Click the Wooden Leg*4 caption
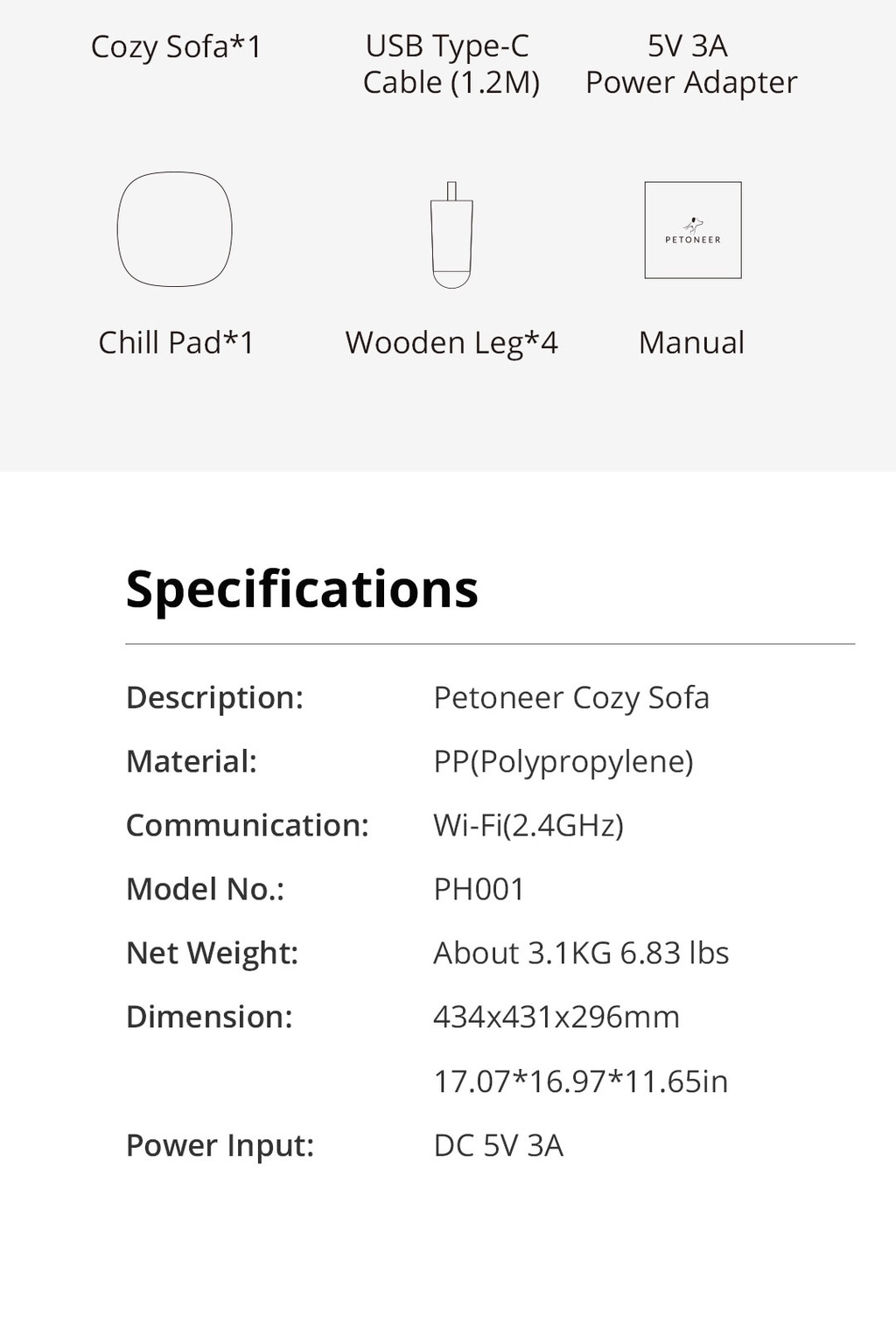This screenshot has width=896, height=1336. (x=451, y=342)
